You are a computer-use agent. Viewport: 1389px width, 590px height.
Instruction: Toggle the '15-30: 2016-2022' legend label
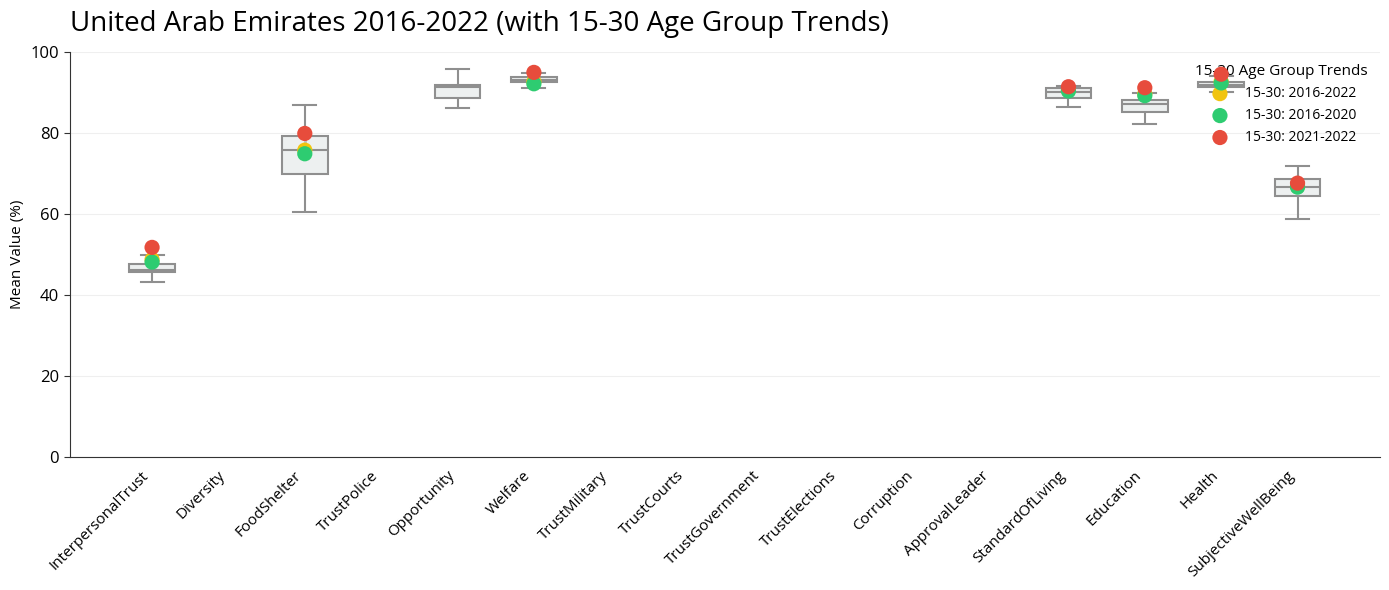pyautogui.click(x=1300, y=93)
